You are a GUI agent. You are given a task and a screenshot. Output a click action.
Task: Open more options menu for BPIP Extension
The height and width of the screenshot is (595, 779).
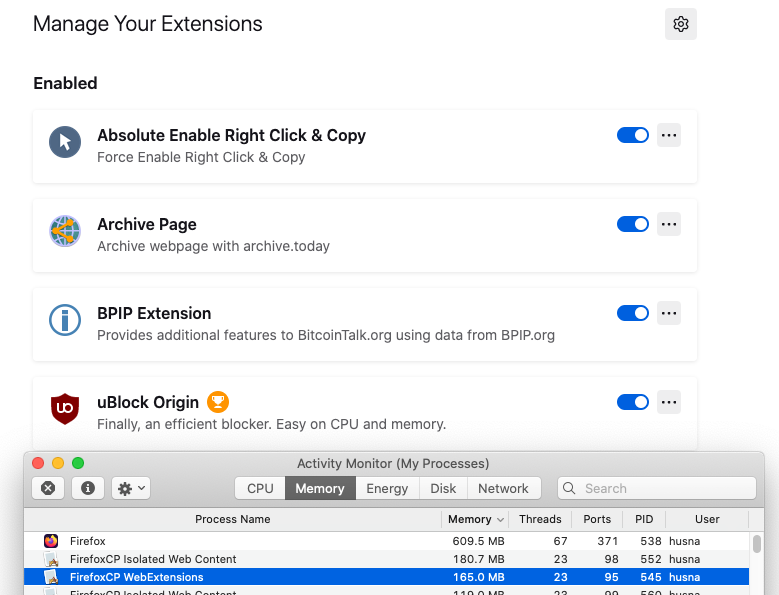669,313
